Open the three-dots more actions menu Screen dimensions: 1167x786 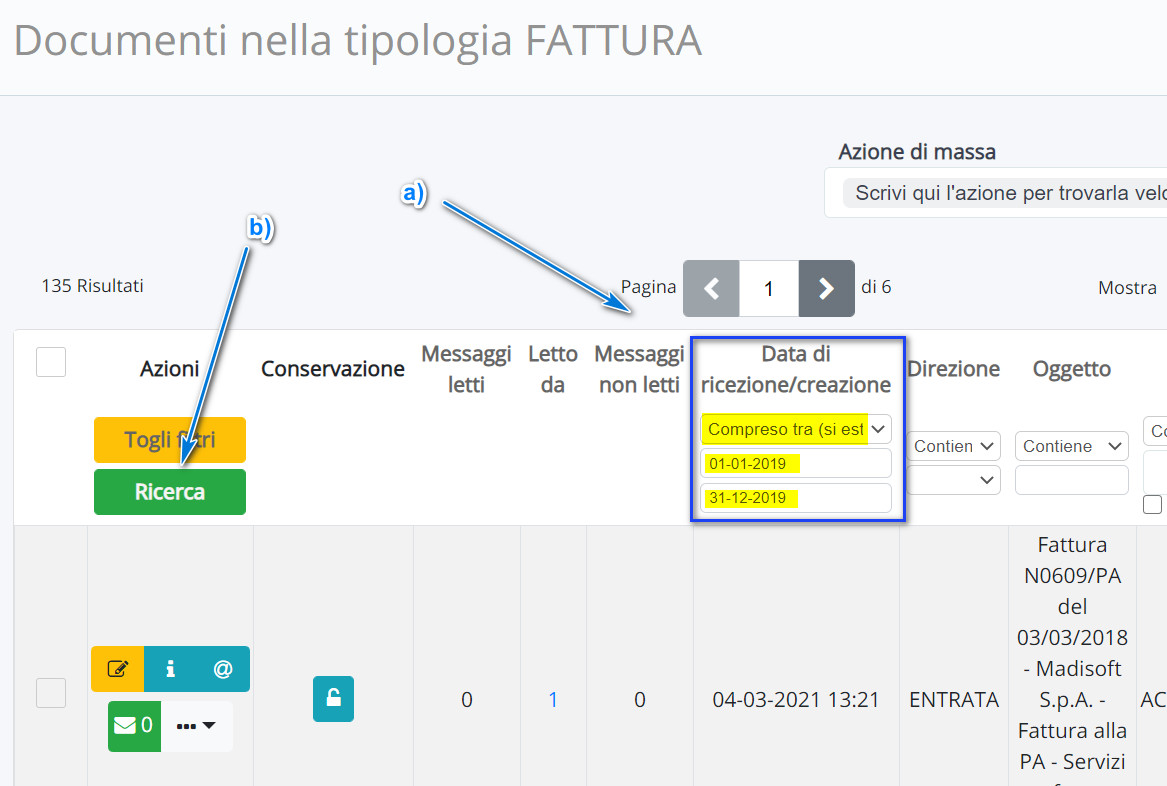(x=197, y=726)
